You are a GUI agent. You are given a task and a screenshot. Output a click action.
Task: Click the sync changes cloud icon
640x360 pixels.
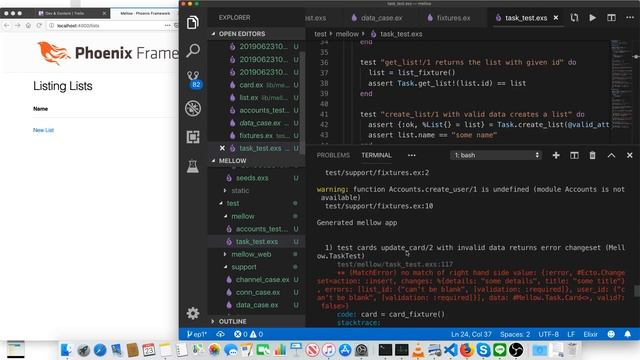(x=220, y=334)
